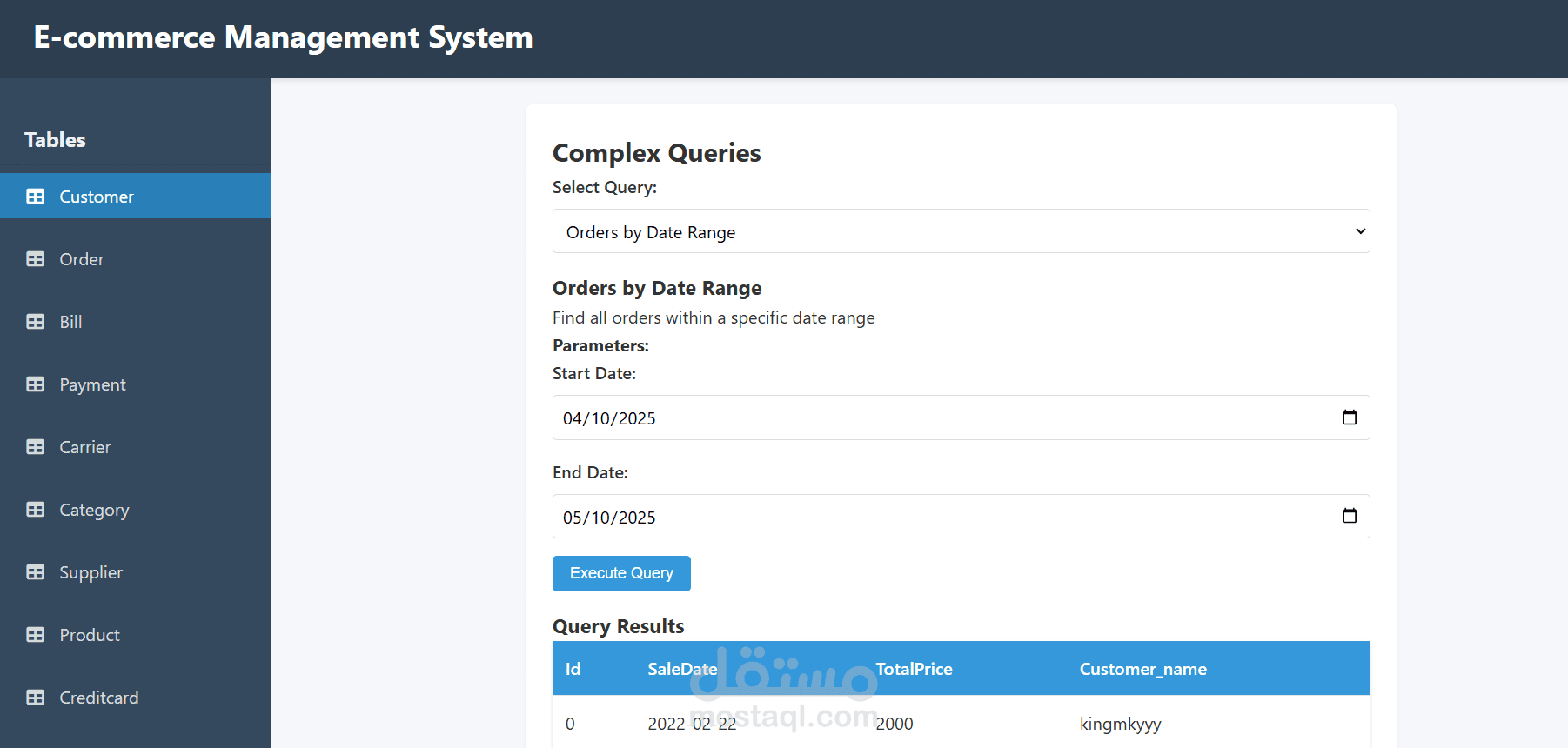The width and height of the screenshot is (1568, 748).
Task: Click the table icon beside Bill
Action: click(x=36, y=322)
